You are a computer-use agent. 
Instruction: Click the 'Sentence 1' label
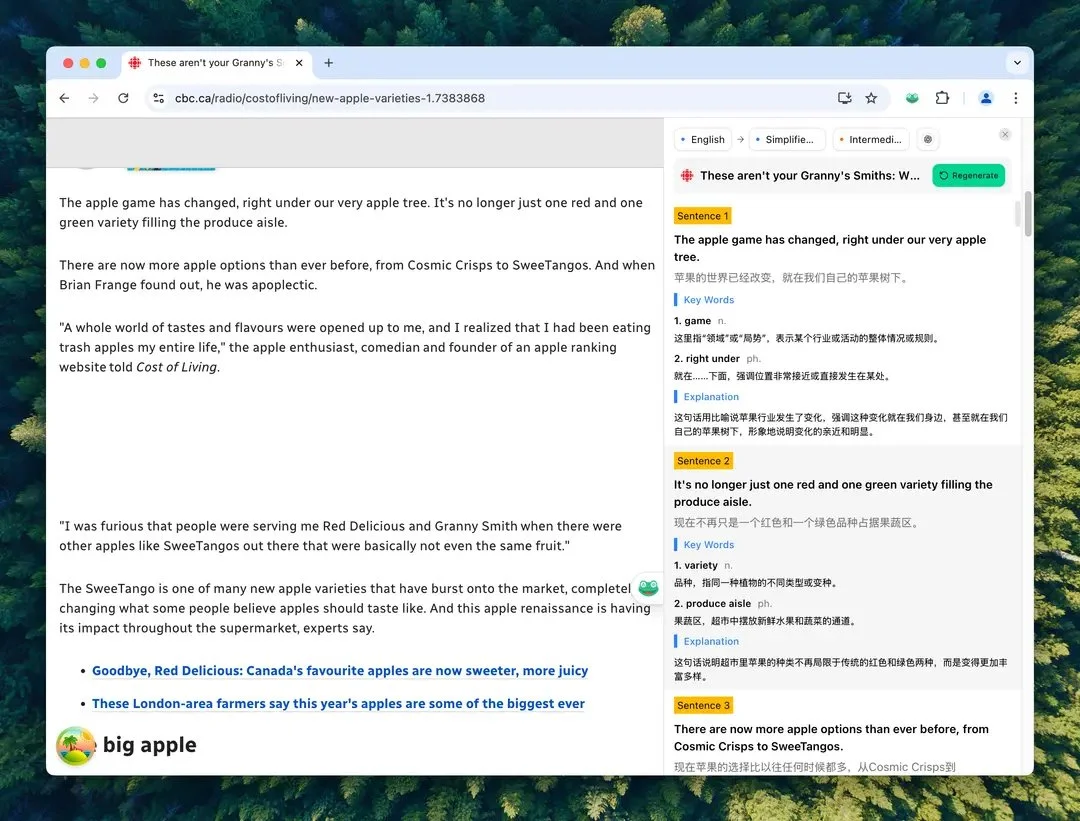(x=703, y=216)
